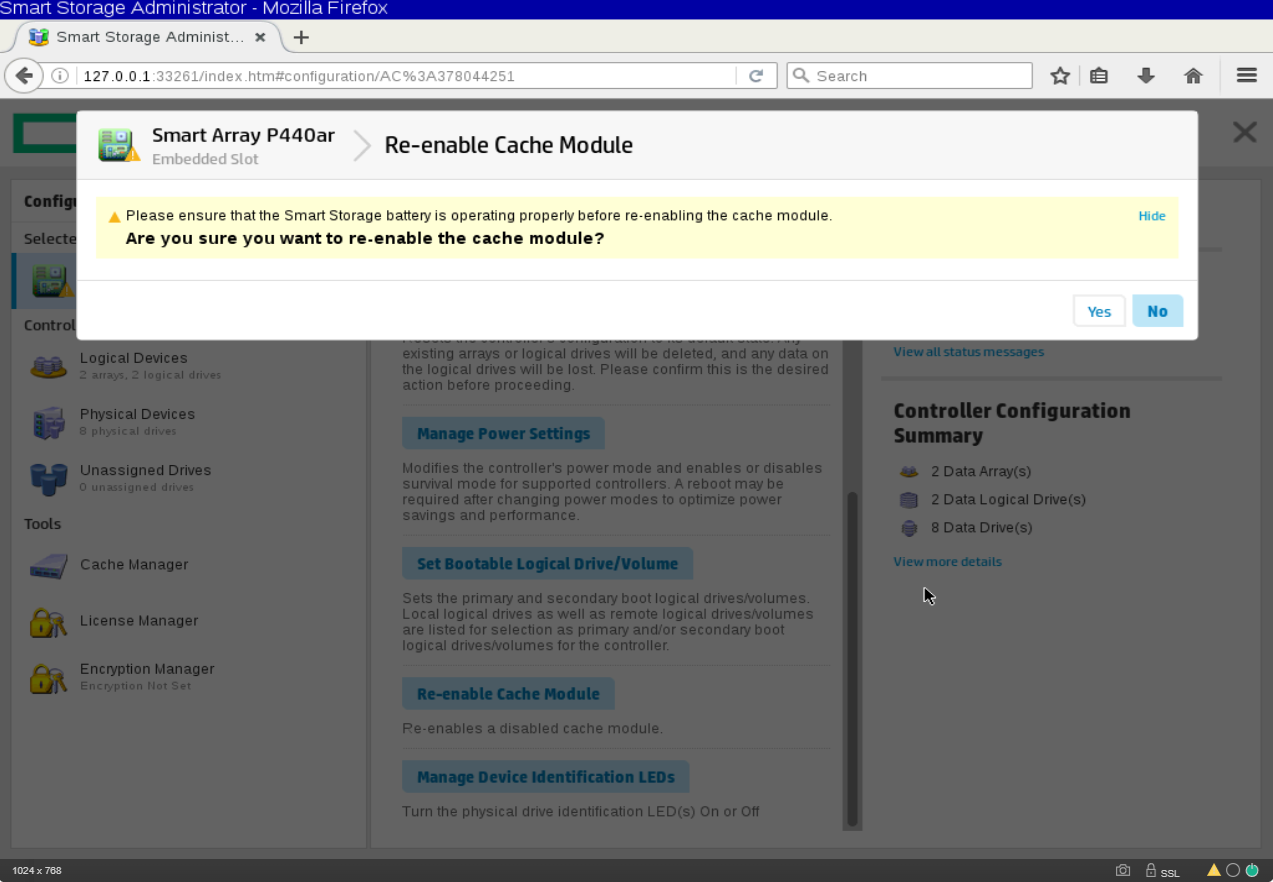
Task: Open the Firefox hamburger menu
Action: pyautogui.click(x=1246, y=76)
